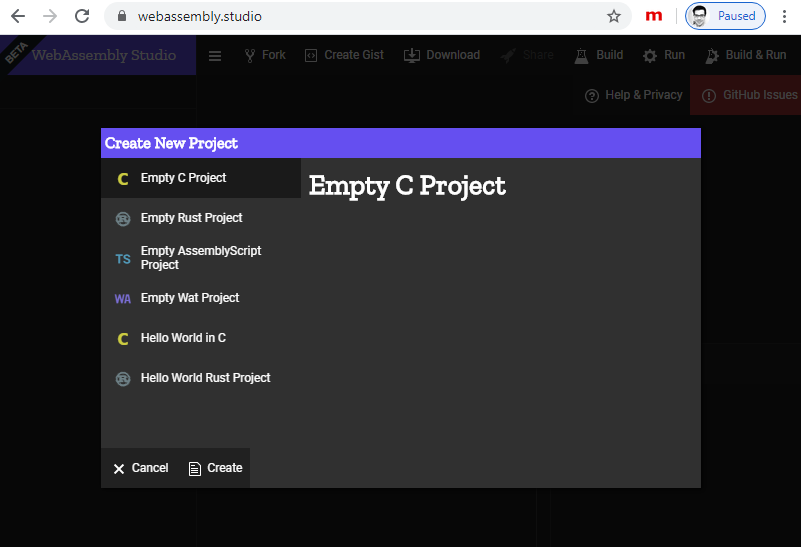Focus the address bar showing webassembly.studio

click(x=368, y=16)
